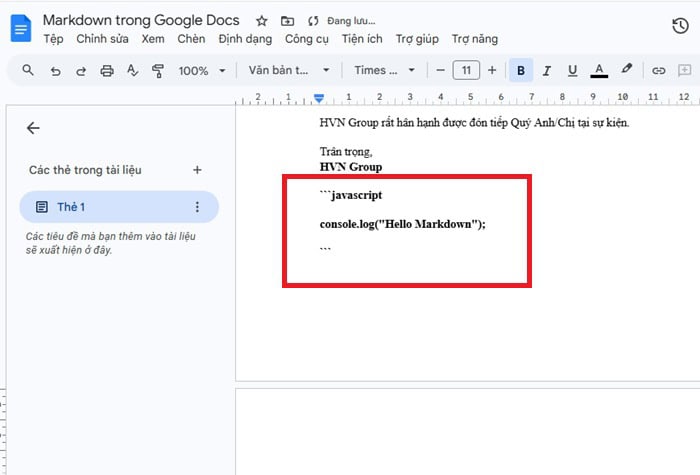This screenshot has width=700, height=475.
Task: Open the text color picker
Action: tap(599, 71)
